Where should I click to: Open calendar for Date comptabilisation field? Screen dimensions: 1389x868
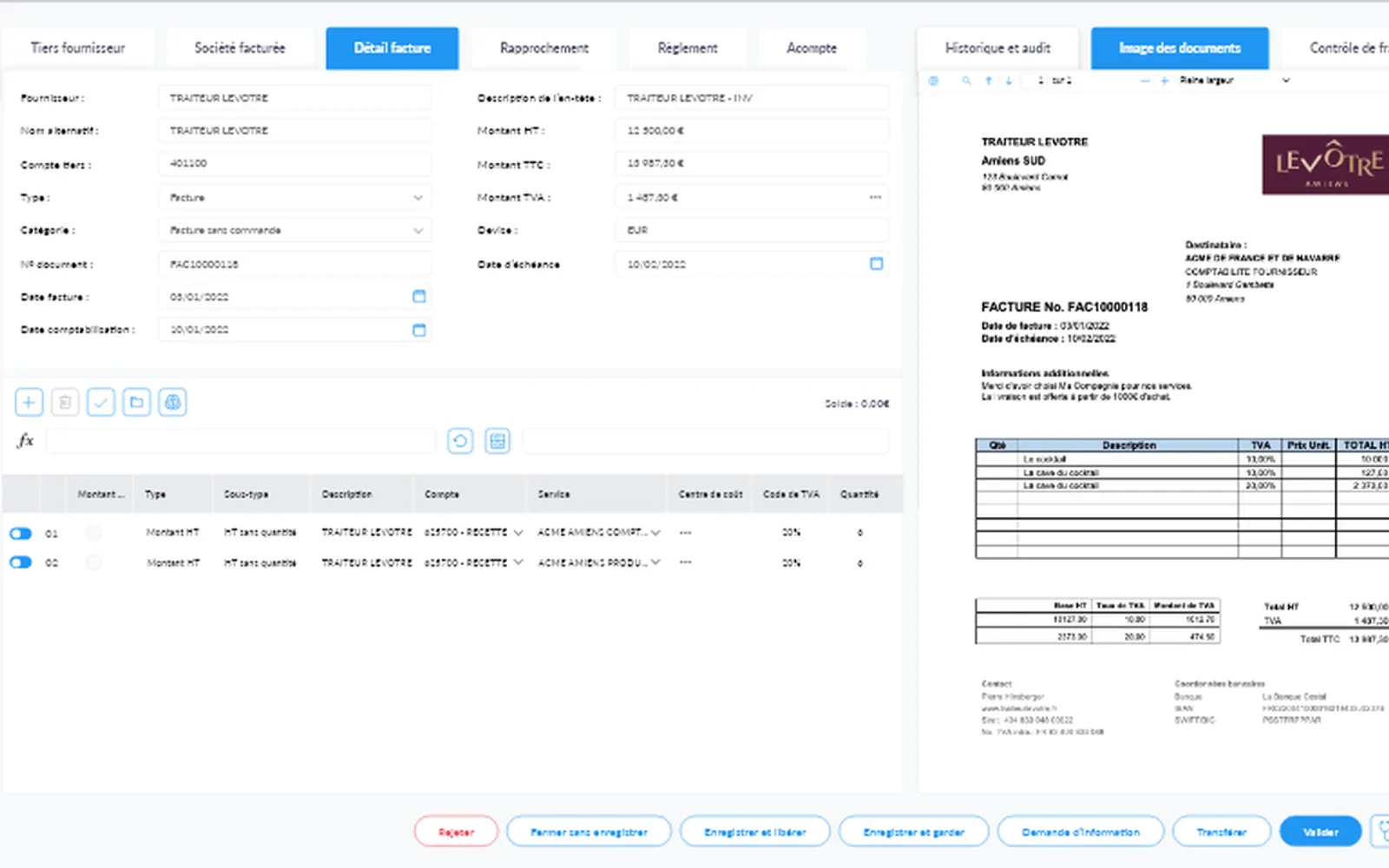pyautogui.click(x=419, y=330)
